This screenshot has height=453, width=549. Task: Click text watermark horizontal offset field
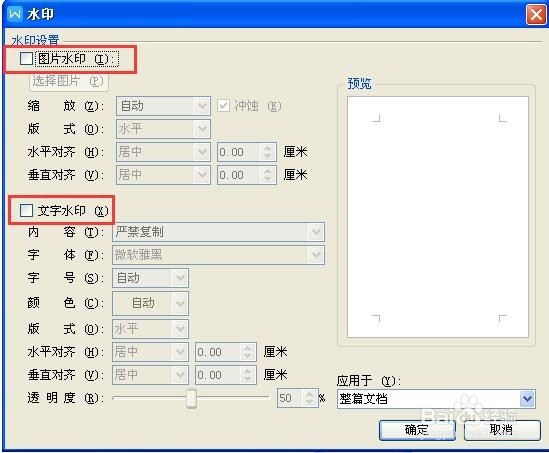[x=218, y=352]
